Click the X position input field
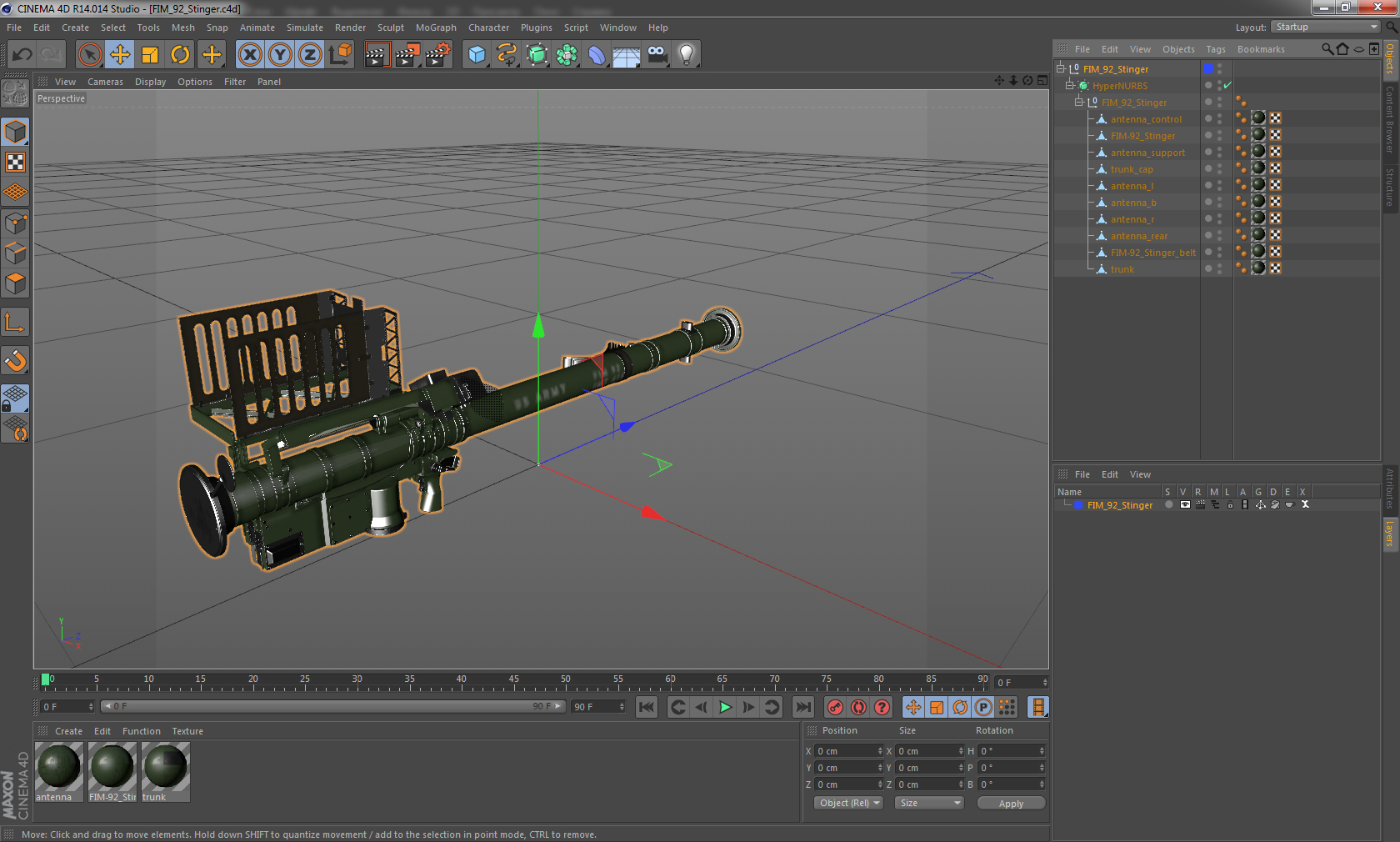 (848, 751)
